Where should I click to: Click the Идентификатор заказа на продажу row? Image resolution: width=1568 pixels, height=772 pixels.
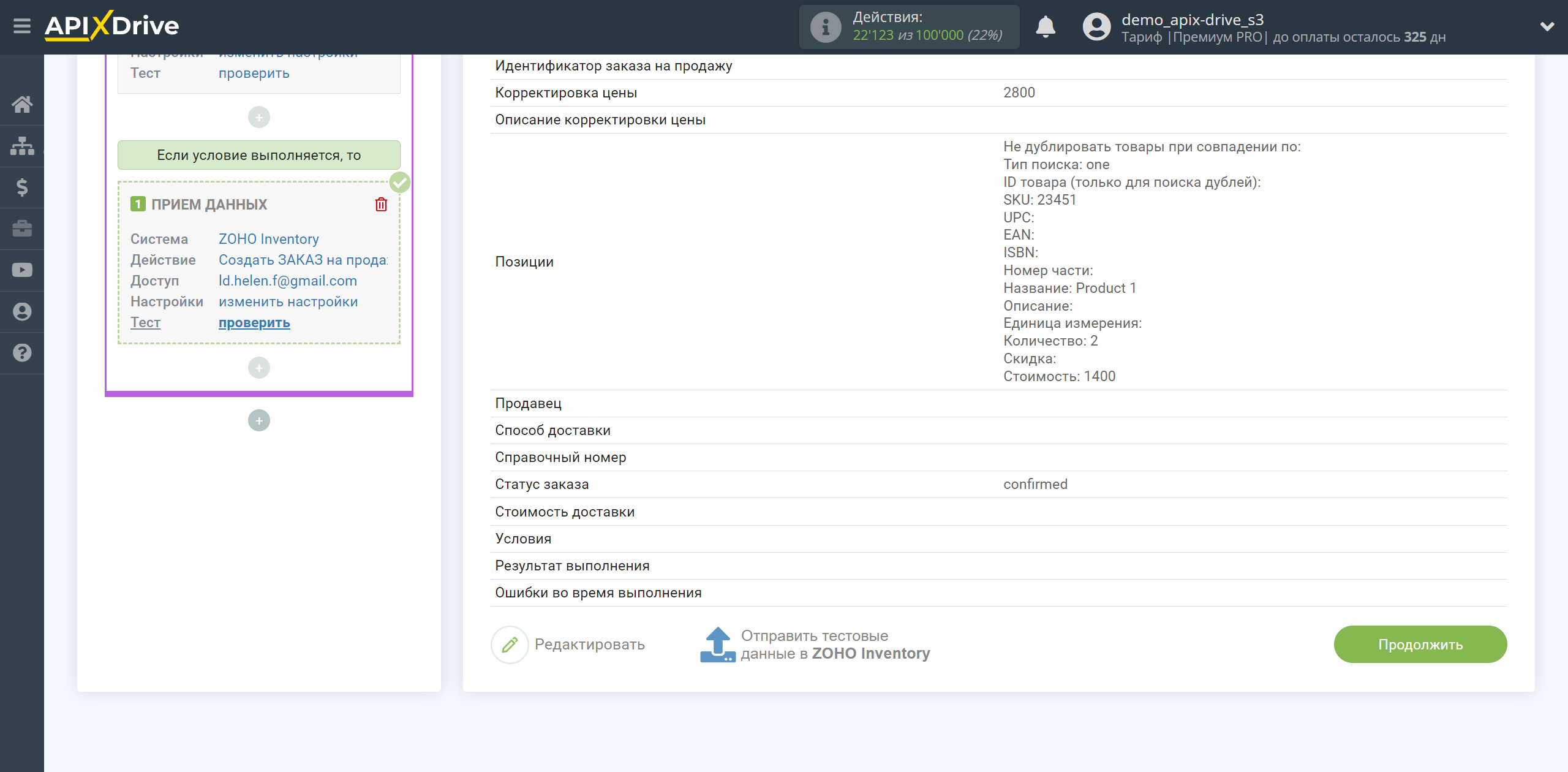click(x=998, y=66)
